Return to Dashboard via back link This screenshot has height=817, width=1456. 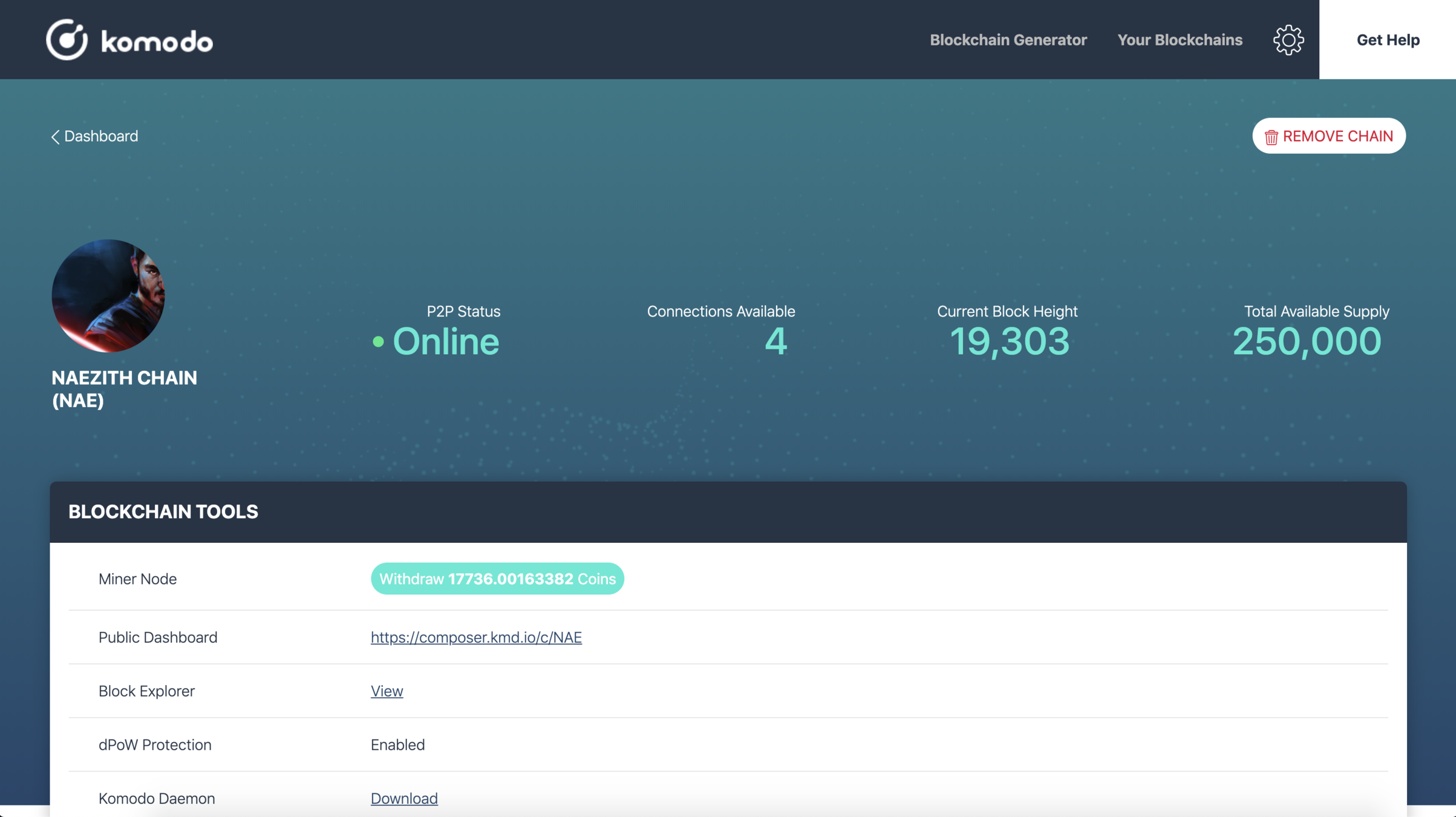pyautogui.click(x=100, y=136)
